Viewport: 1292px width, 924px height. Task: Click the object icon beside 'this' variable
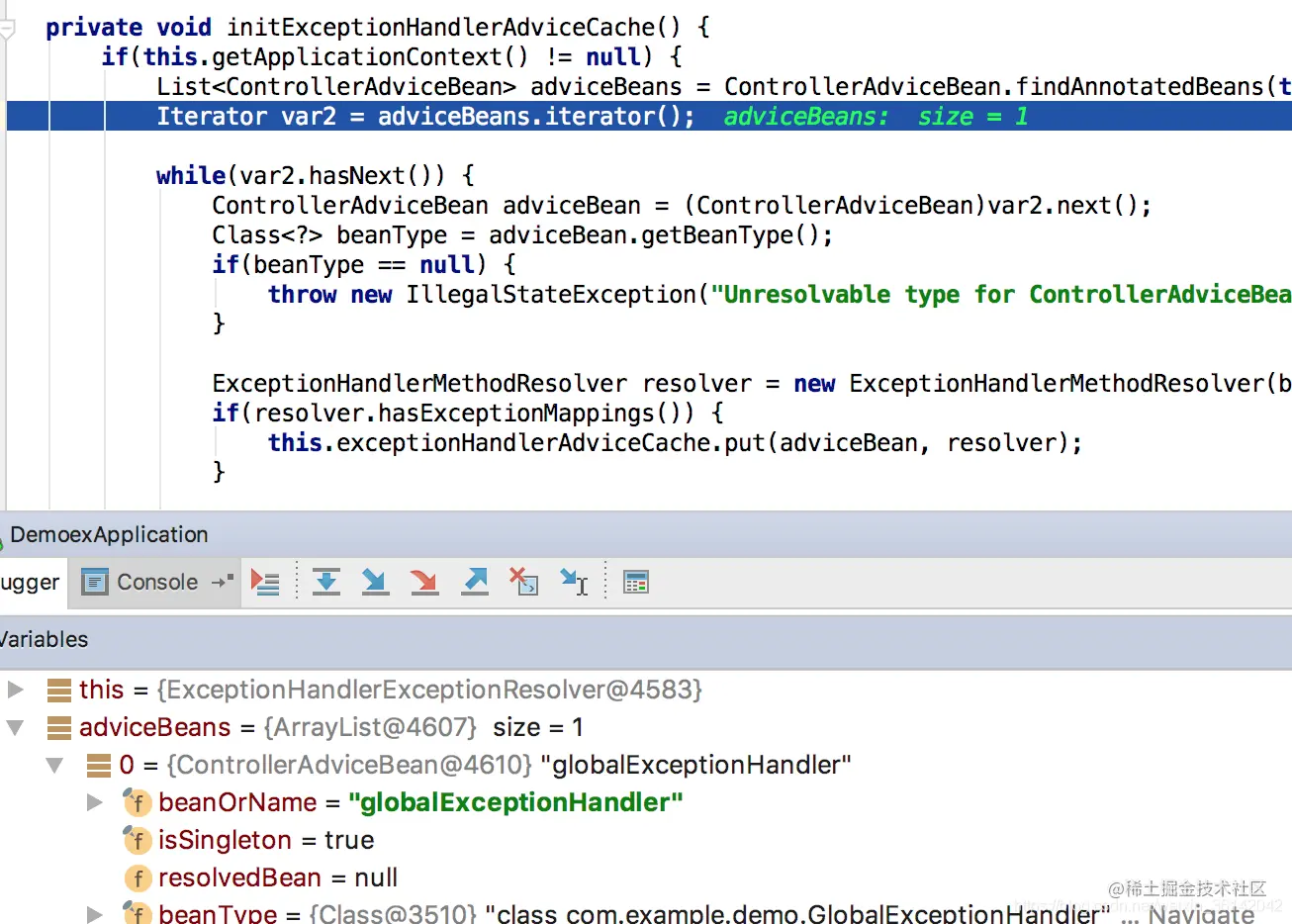[x=59, y=690]
